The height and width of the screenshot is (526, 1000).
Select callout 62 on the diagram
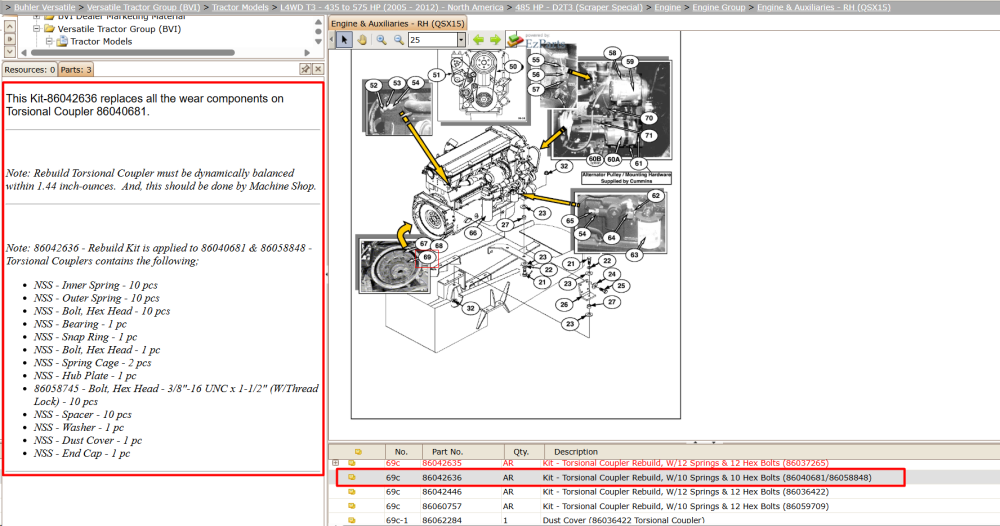click(656, 196)
